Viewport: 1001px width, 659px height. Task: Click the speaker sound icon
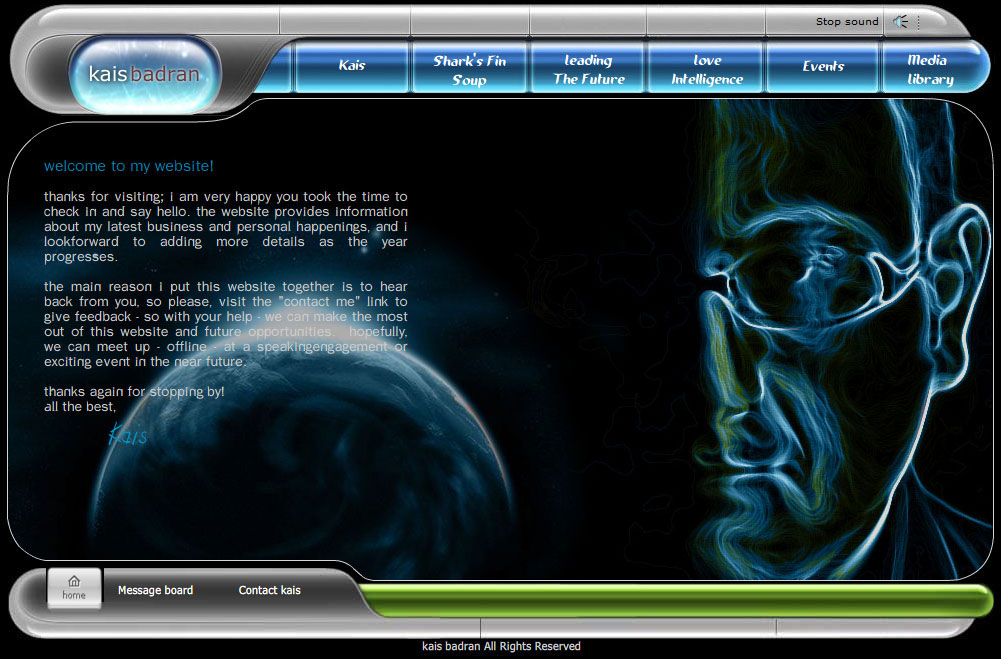[901, 22]
